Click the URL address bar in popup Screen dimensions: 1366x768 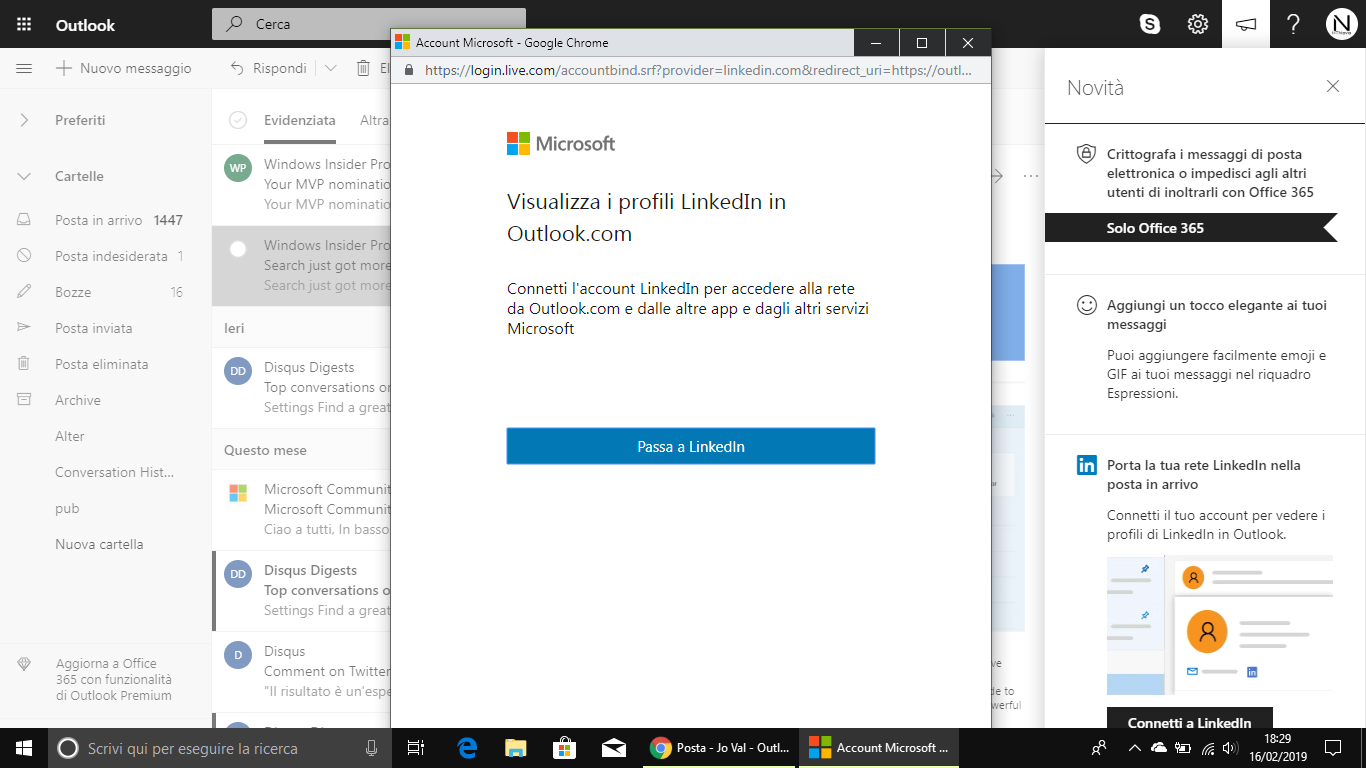click(698, 71)
